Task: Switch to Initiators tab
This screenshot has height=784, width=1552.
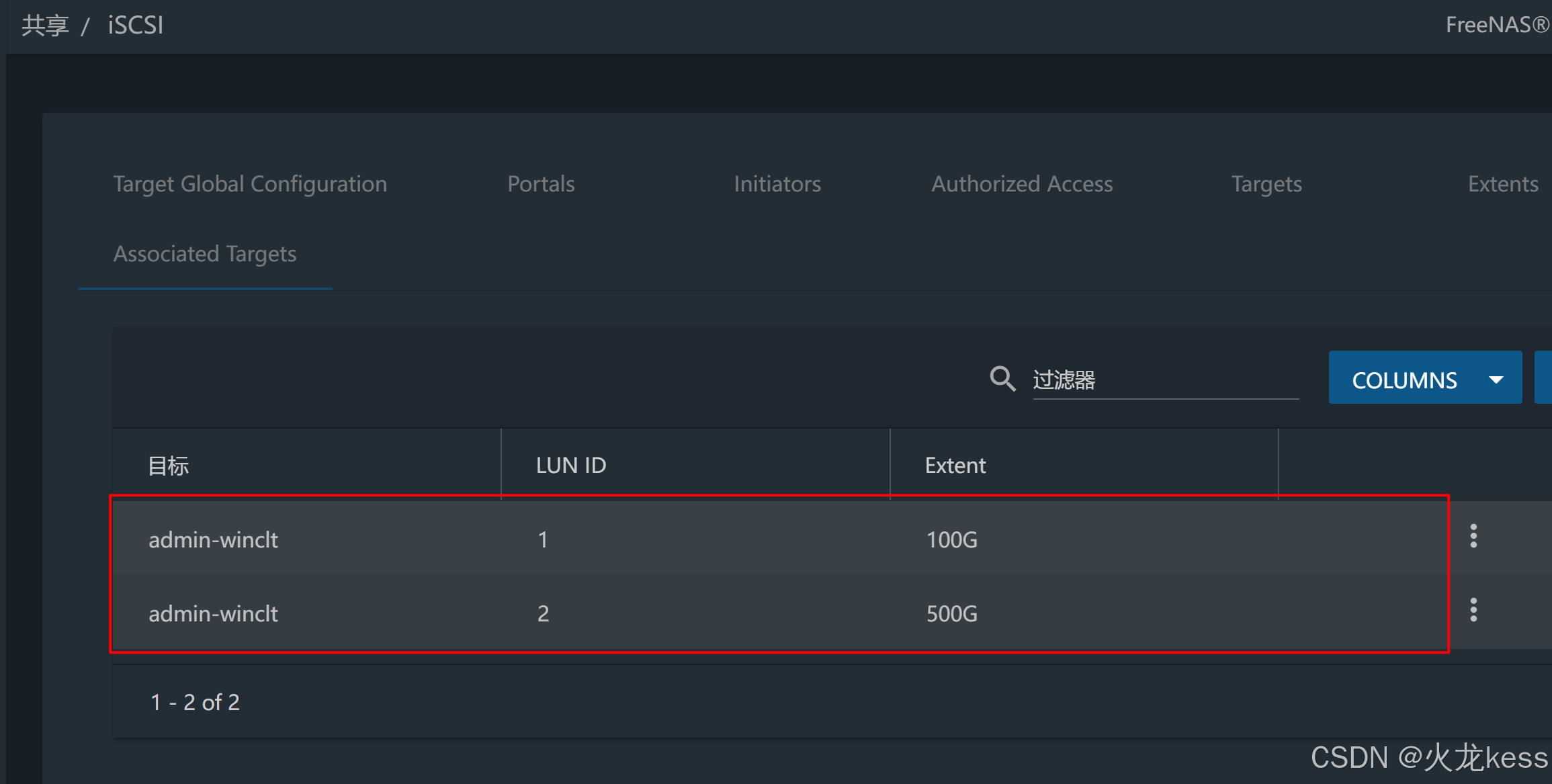Action: click(x=777, y=184)
